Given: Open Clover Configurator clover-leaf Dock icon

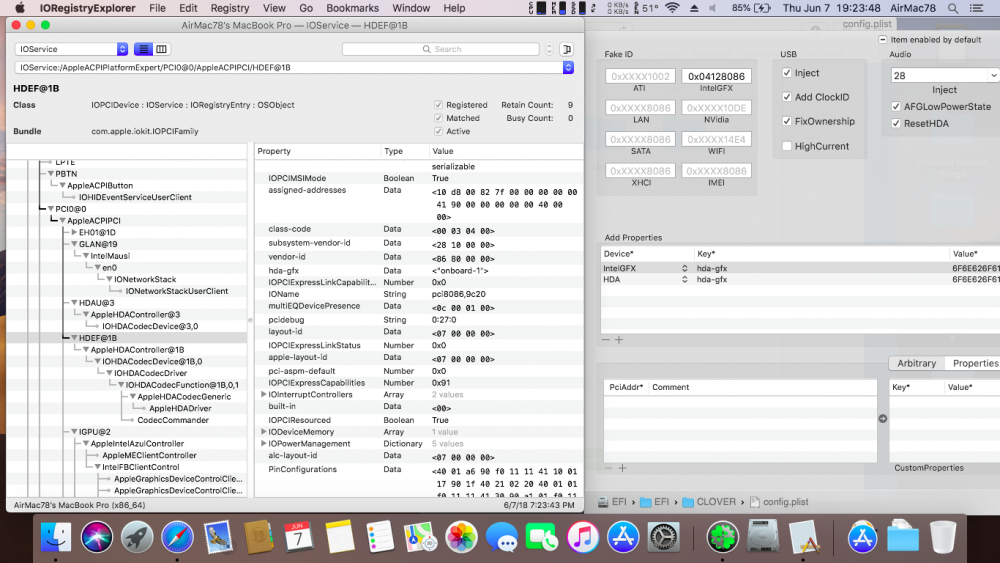Looking at the screenshot, I should click(x=722, y=537).
